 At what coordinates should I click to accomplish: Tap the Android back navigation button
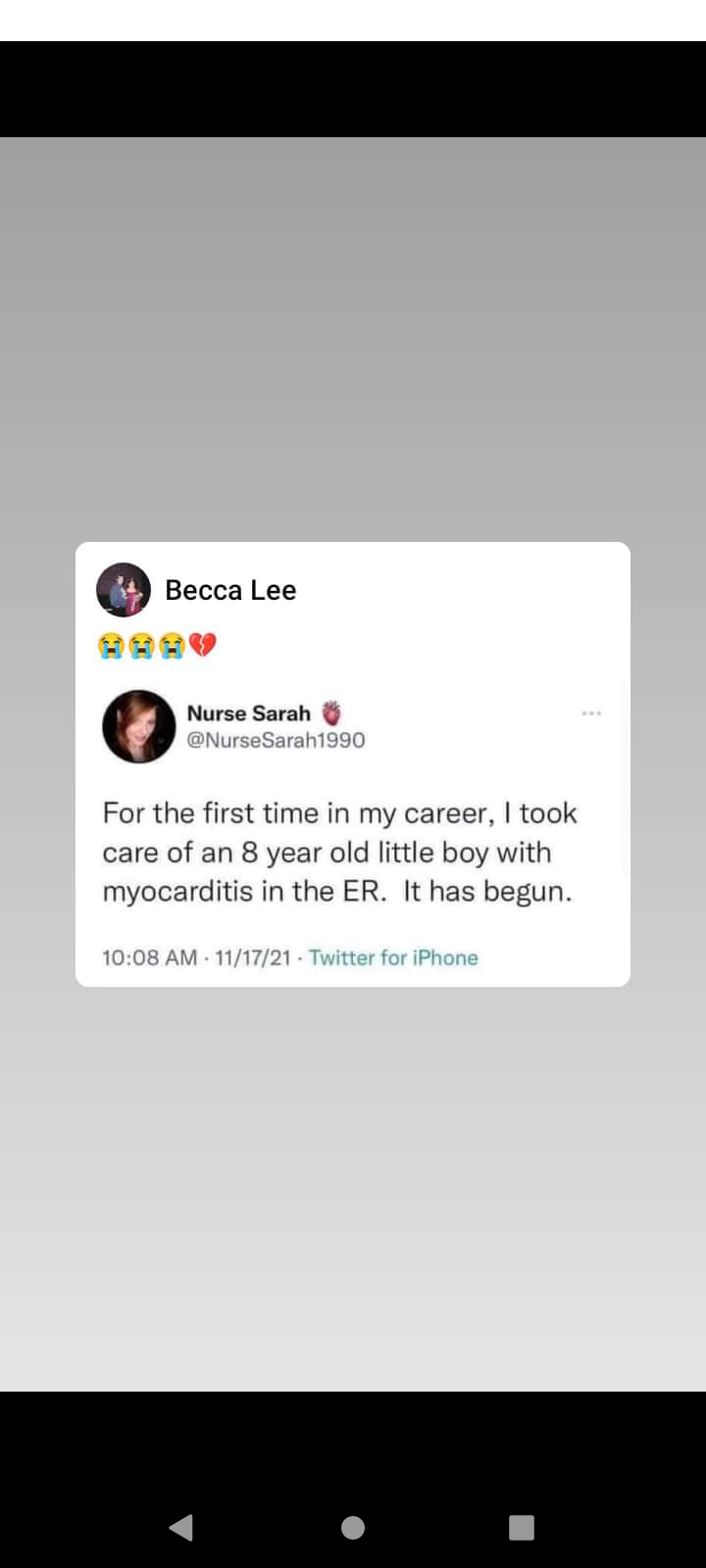[x=181, y=1527]
